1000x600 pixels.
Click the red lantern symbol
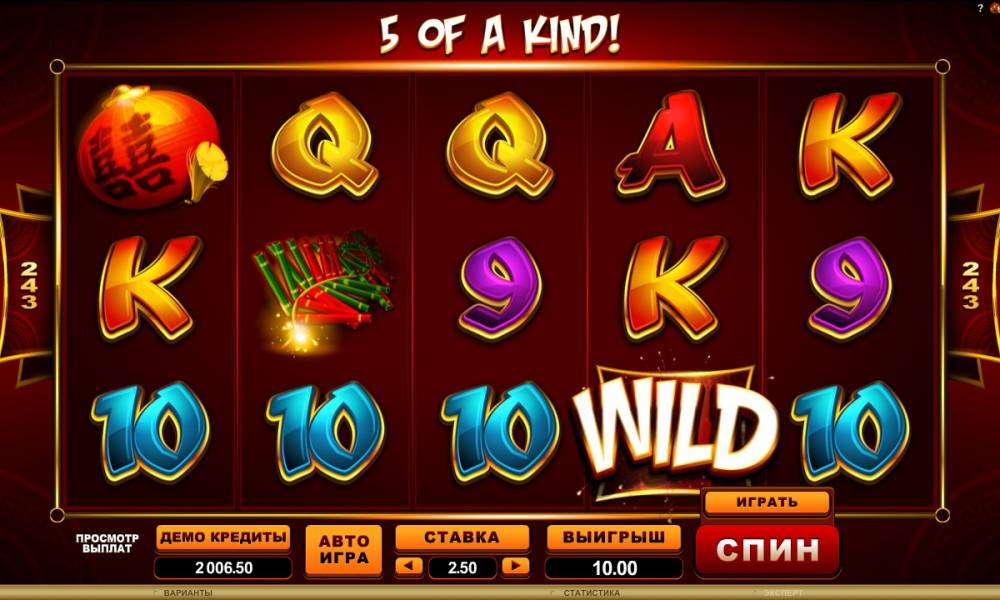click(151, 146)
